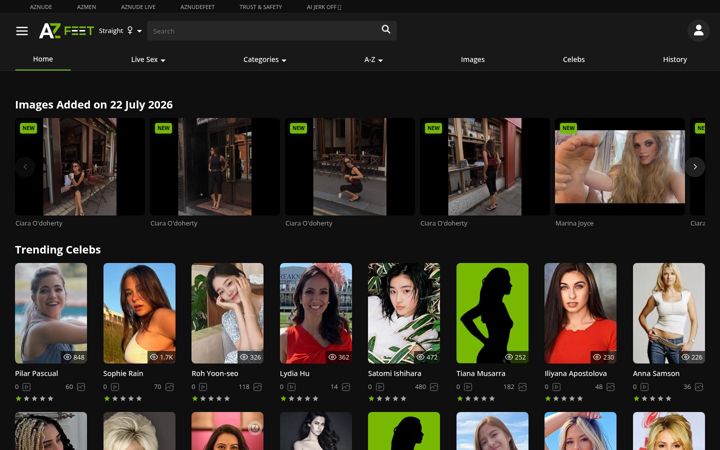
Task: Select the Home tab
Action: tap(43, 59)
